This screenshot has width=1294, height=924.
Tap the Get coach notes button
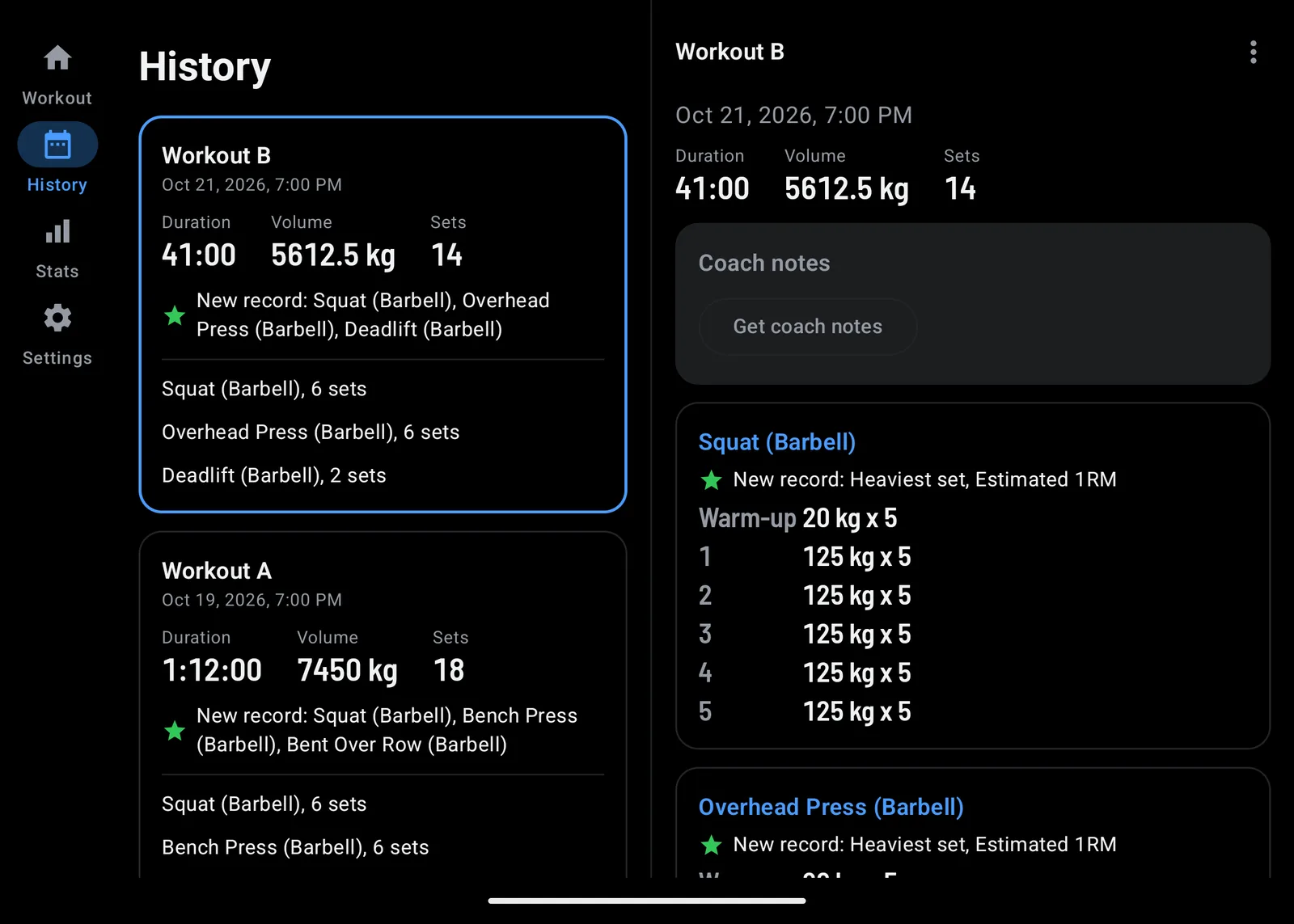[807, 327]
